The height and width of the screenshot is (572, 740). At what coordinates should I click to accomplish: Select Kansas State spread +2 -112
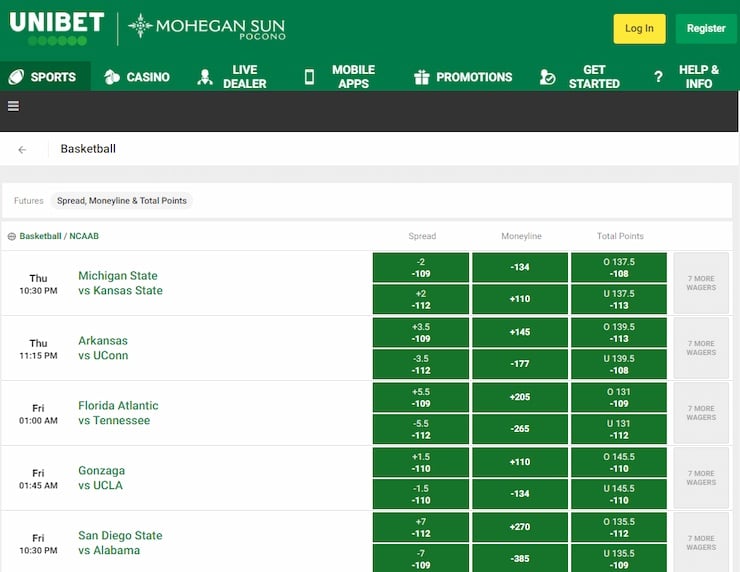421,299
